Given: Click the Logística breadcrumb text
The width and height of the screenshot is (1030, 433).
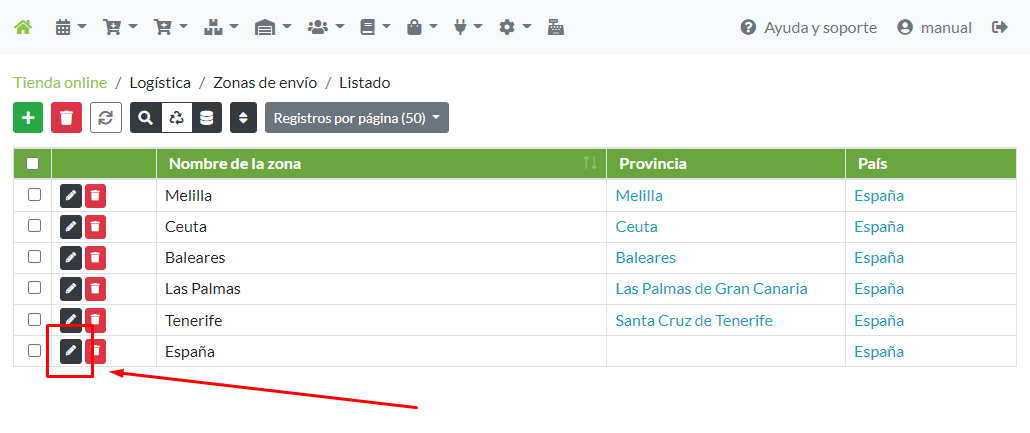Looking at the screenshot, I should tap(160, 83).
